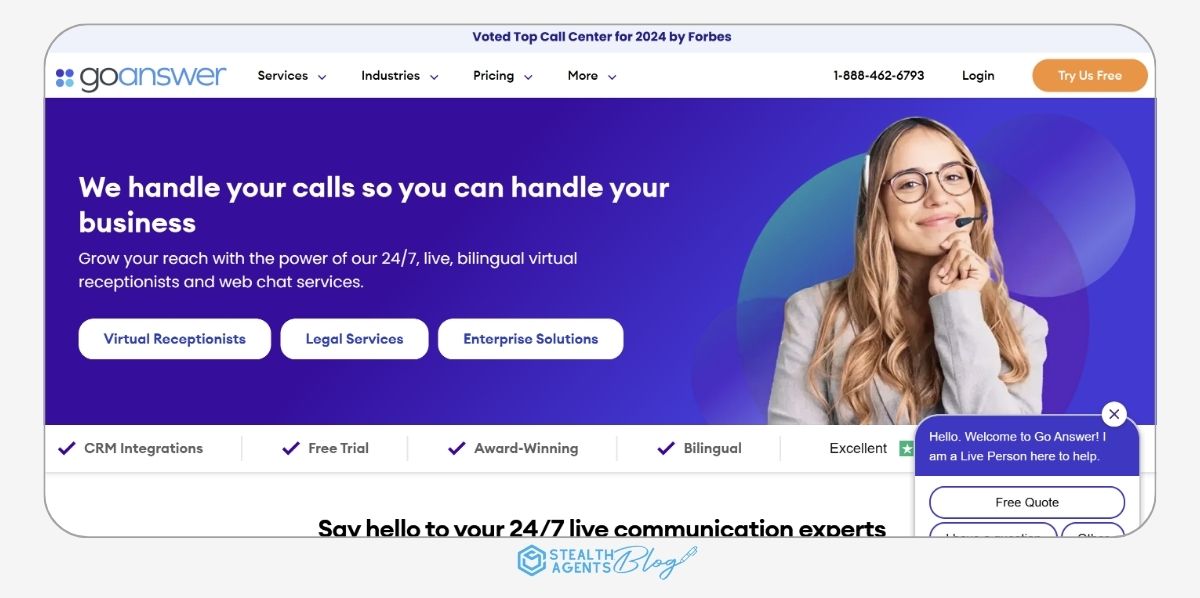Click the goanswer logo
The height and width of the screenshot is (598, 1200).
(141, 77)
